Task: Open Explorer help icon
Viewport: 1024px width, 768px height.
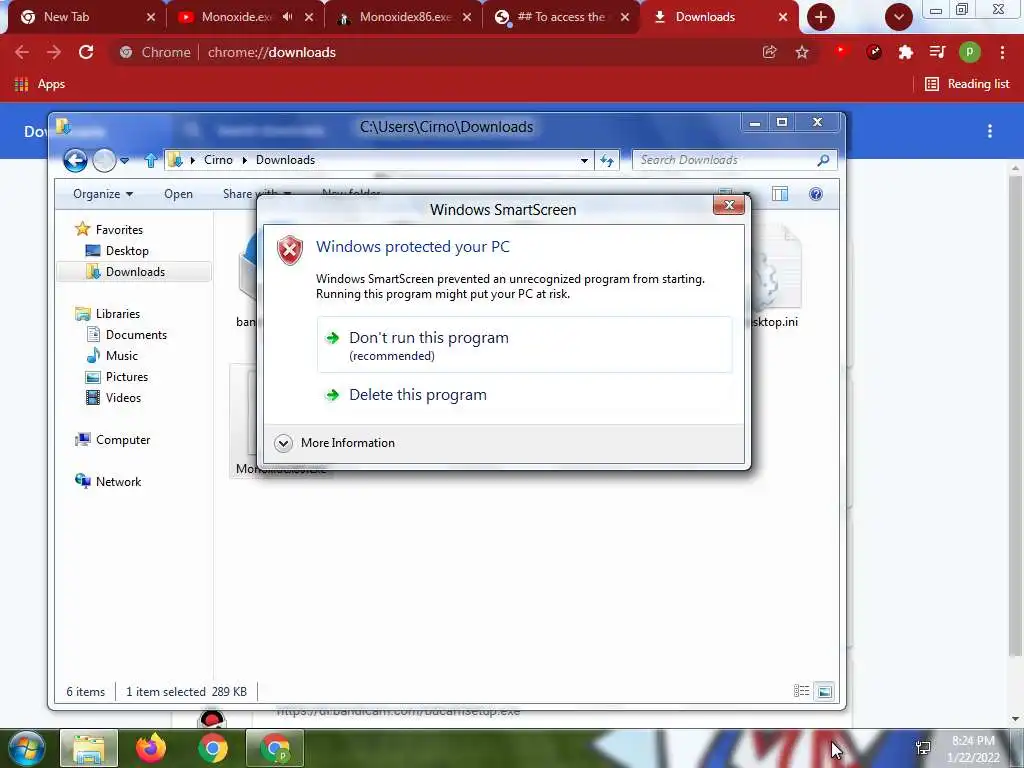Action: [x=816, y=194]
